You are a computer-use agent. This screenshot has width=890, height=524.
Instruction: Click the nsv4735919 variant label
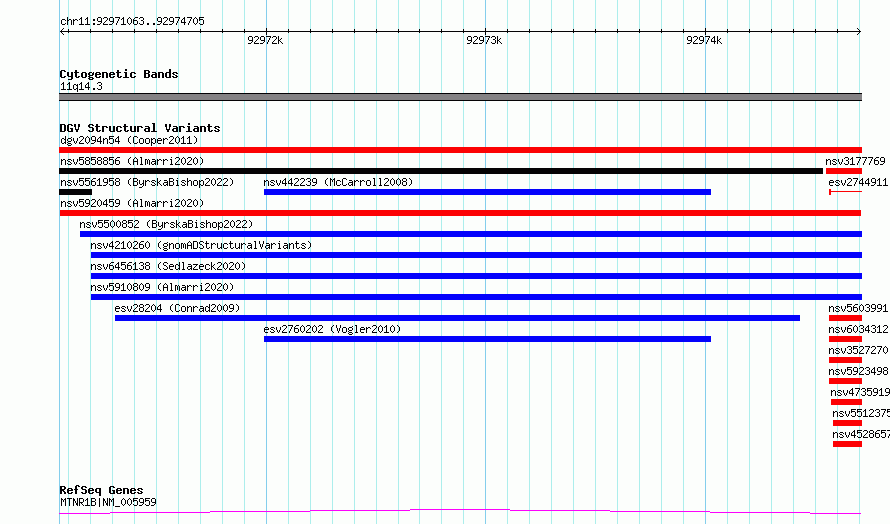click(860, 392)
